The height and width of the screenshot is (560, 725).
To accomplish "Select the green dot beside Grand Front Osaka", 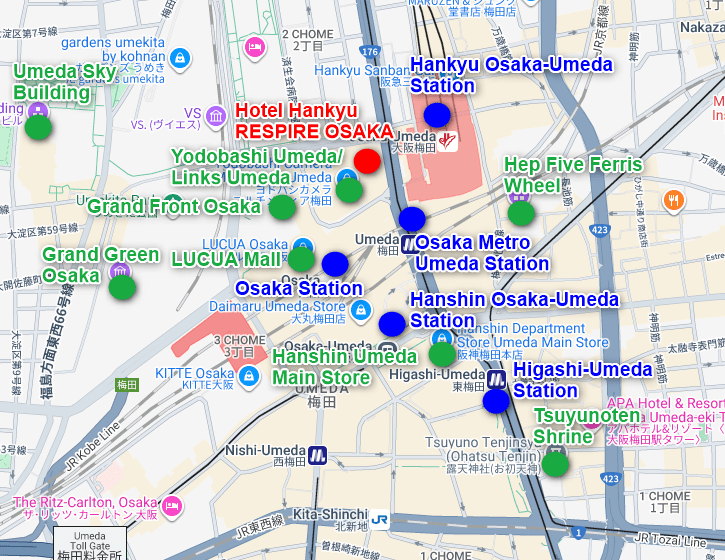I will (282, 207).
